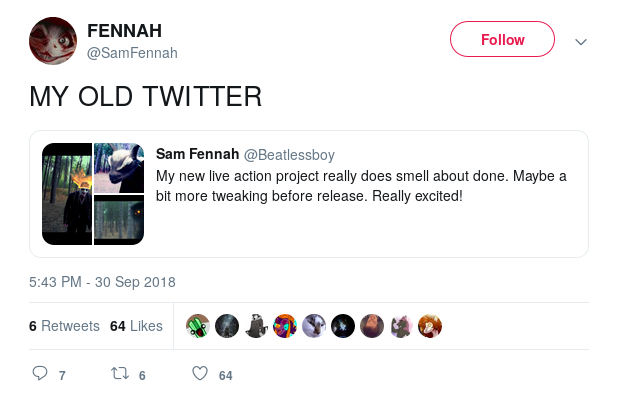Open the 5:43 PM - 30 Sep 2018 timestamp
The width and height of the screenshot is (617, 401).
point(103,280)
